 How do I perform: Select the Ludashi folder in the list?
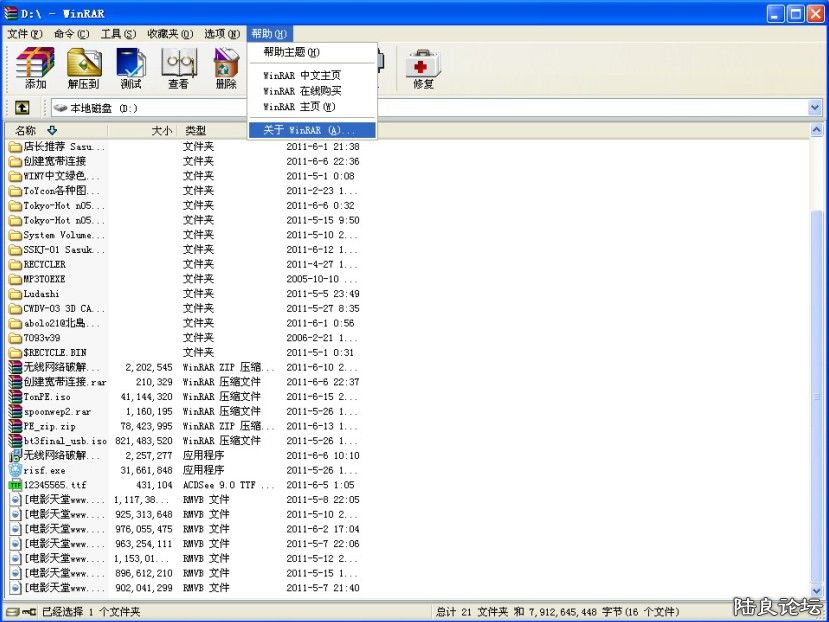click(x=41, y=294)
